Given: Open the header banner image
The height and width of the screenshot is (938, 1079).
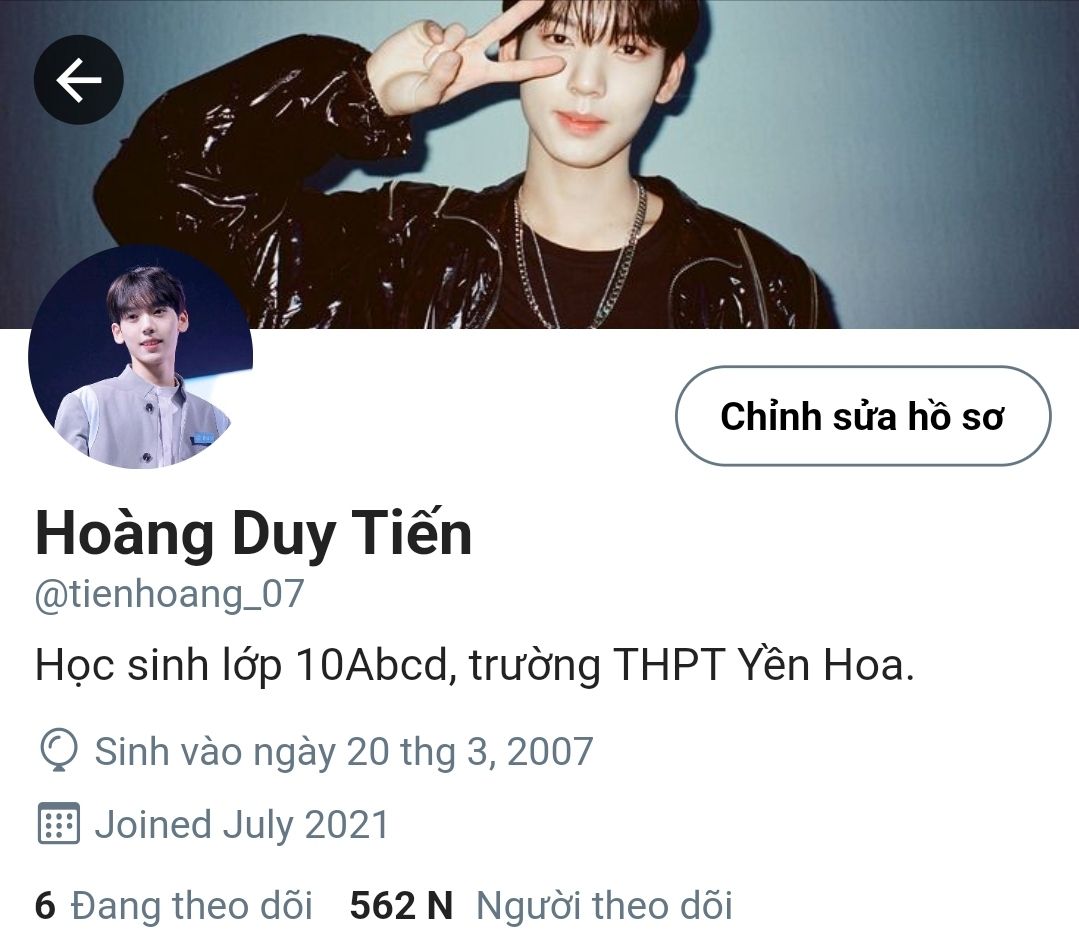Looking at the screenshot, I should pos(540,164).
